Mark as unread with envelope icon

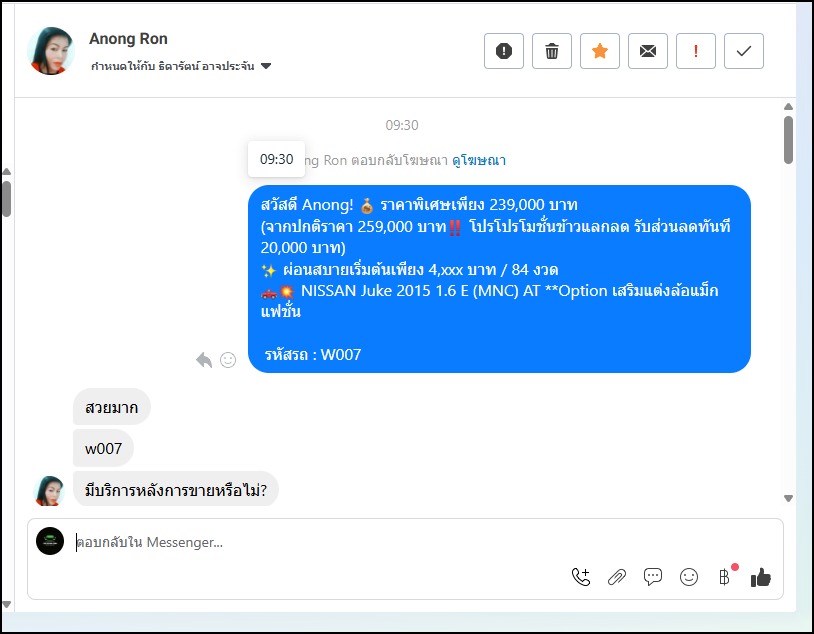click(647, 51)
